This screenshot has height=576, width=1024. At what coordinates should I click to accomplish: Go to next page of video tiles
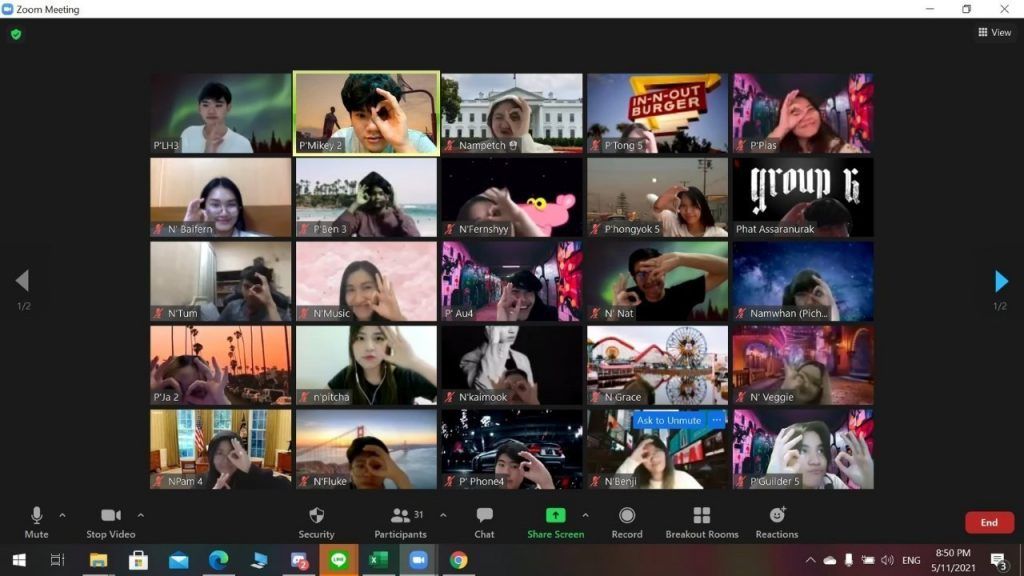[x=1001, y=281]
